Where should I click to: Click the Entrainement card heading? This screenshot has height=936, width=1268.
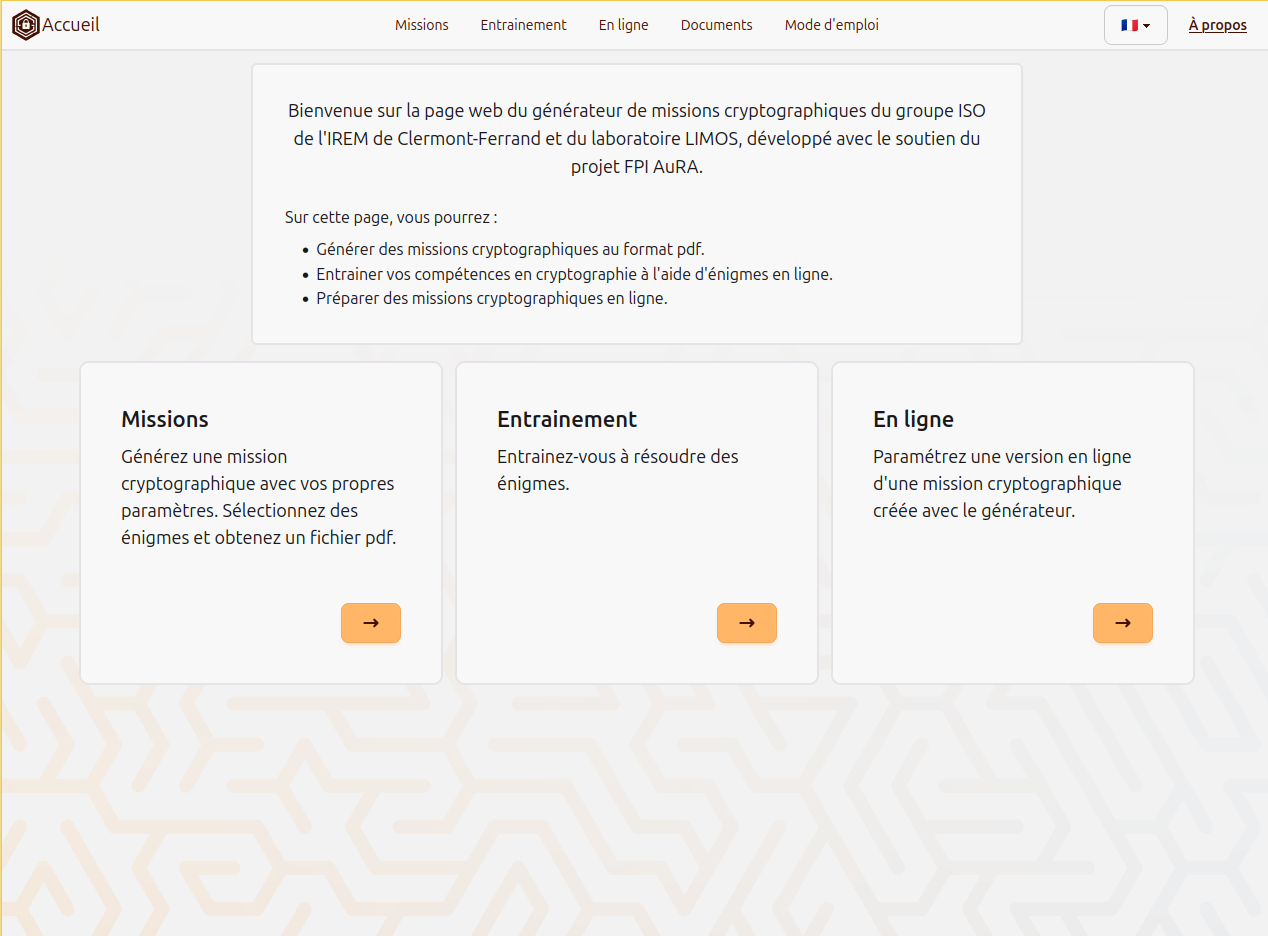point(567,419)
